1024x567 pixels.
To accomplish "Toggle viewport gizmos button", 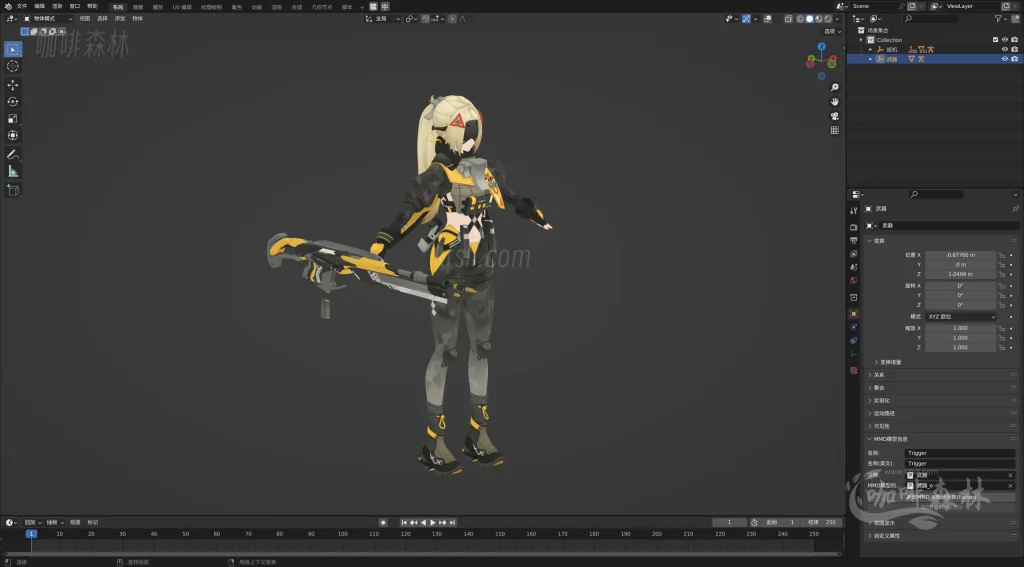I will tap(746, 19).
